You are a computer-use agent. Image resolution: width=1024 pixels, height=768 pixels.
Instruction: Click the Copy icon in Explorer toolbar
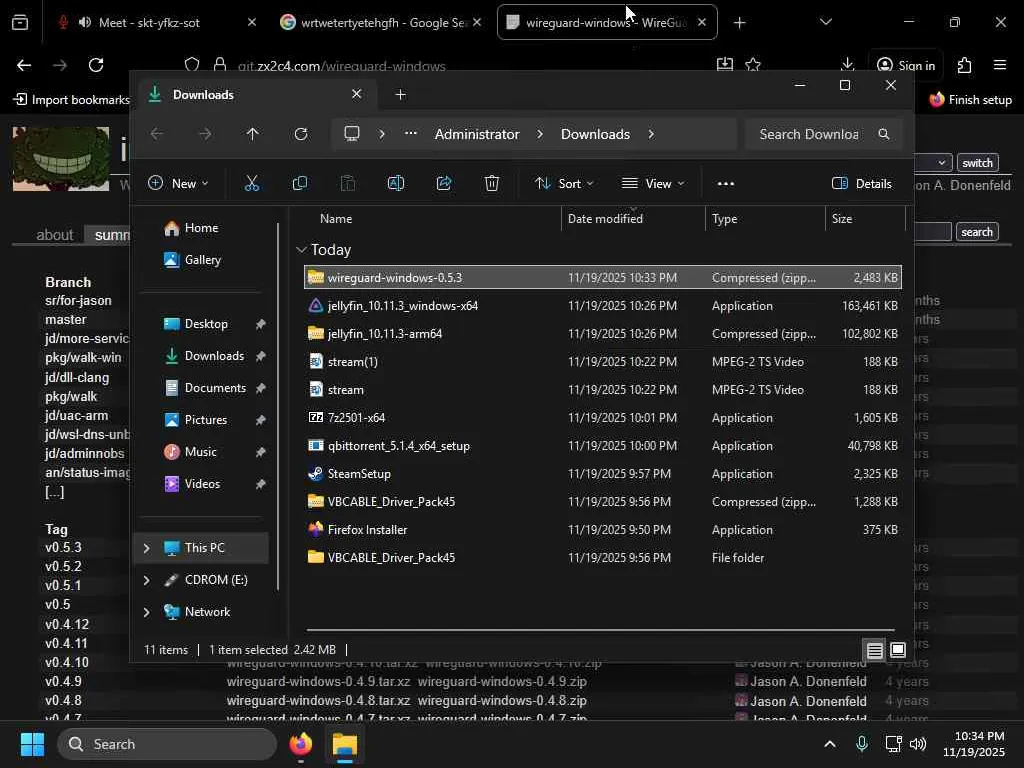tap(299, 183)
